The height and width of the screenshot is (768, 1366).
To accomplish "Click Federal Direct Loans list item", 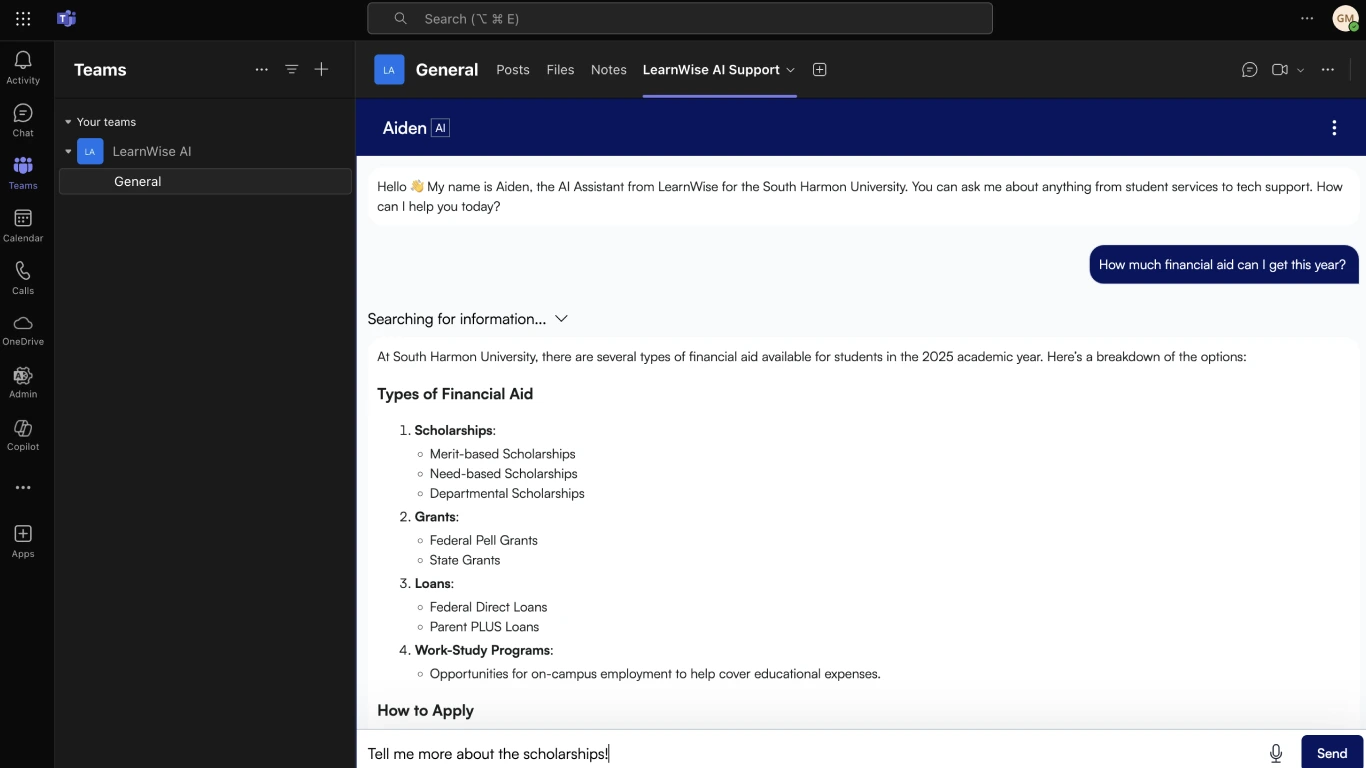I will tap(489, 607).
